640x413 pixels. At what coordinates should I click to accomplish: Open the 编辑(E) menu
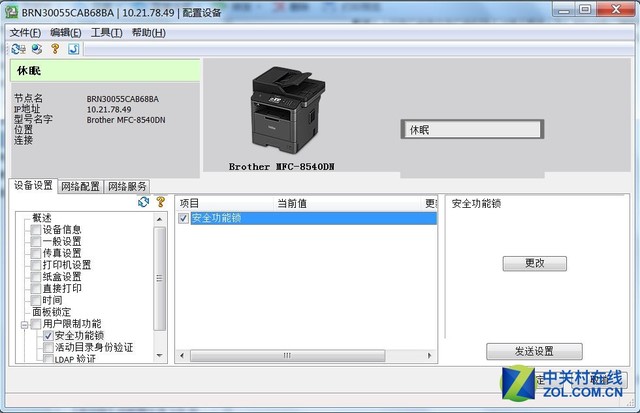point(66,33)
